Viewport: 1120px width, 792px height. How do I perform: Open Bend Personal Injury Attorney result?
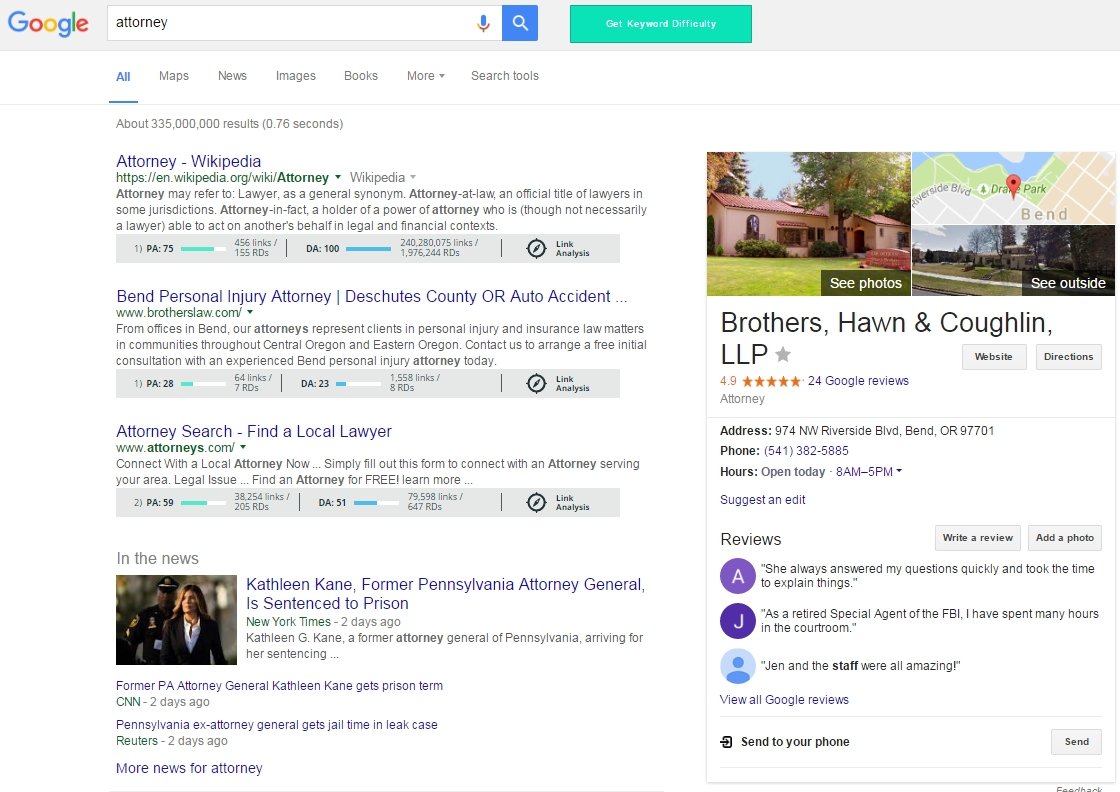[371, 296]
